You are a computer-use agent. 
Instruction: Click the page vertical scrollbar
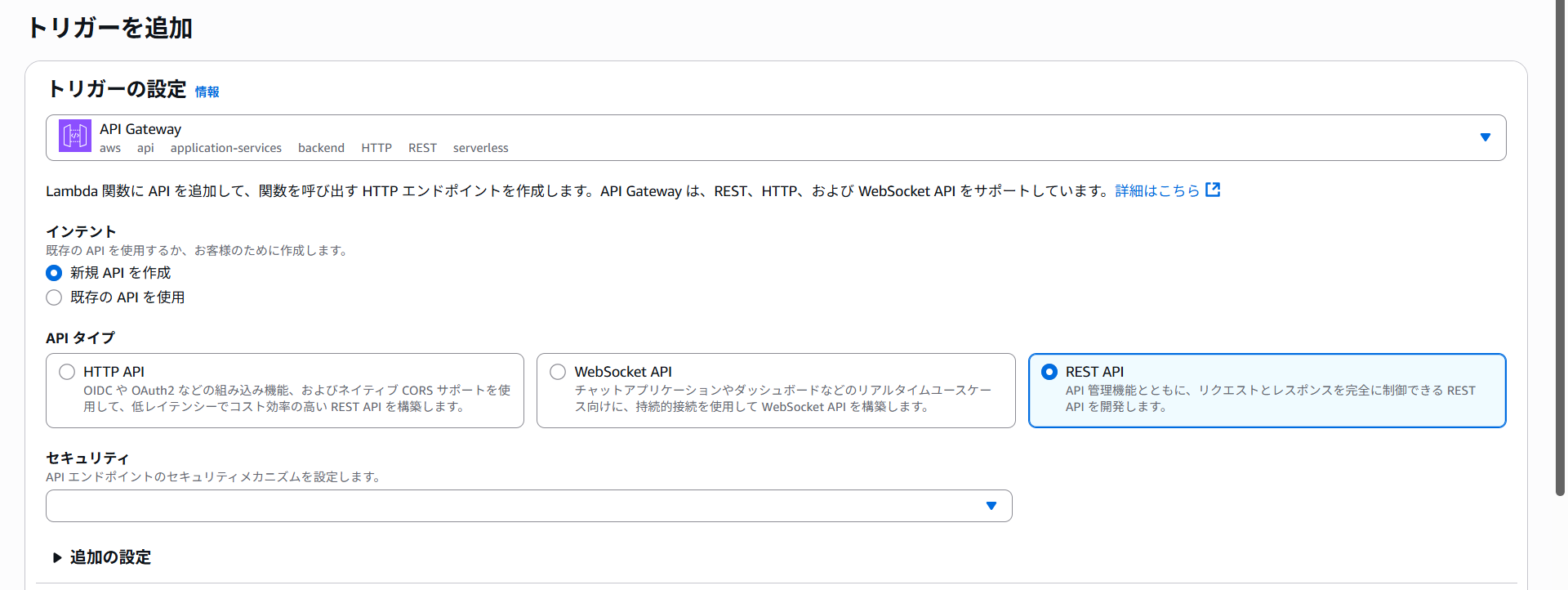pyautogui.click(x=1560, y=245)
